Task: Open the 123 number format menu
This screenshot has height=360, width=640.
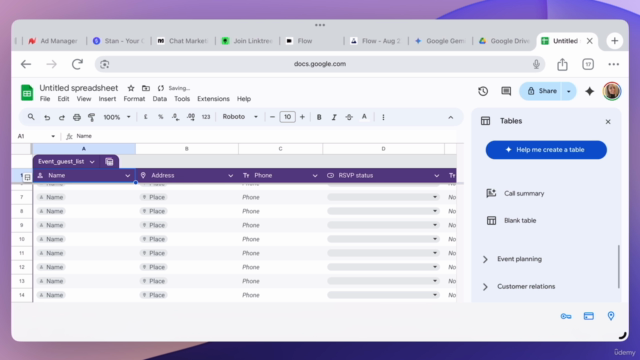Action: click(206, 117)
